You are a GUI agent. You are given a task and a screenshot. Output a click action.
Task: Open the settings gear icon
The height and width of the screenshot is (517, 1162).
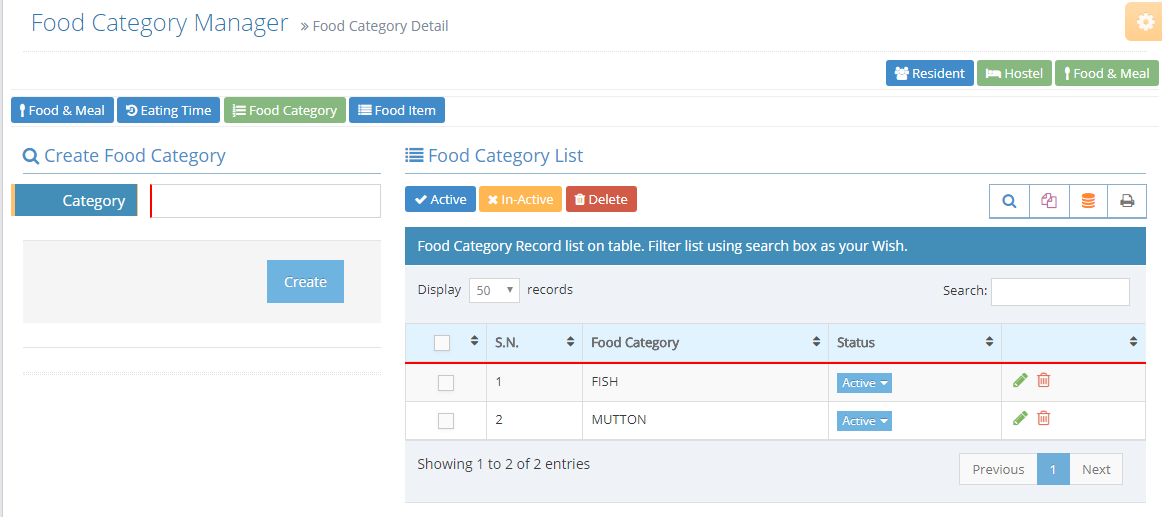tap(1145, 22)
